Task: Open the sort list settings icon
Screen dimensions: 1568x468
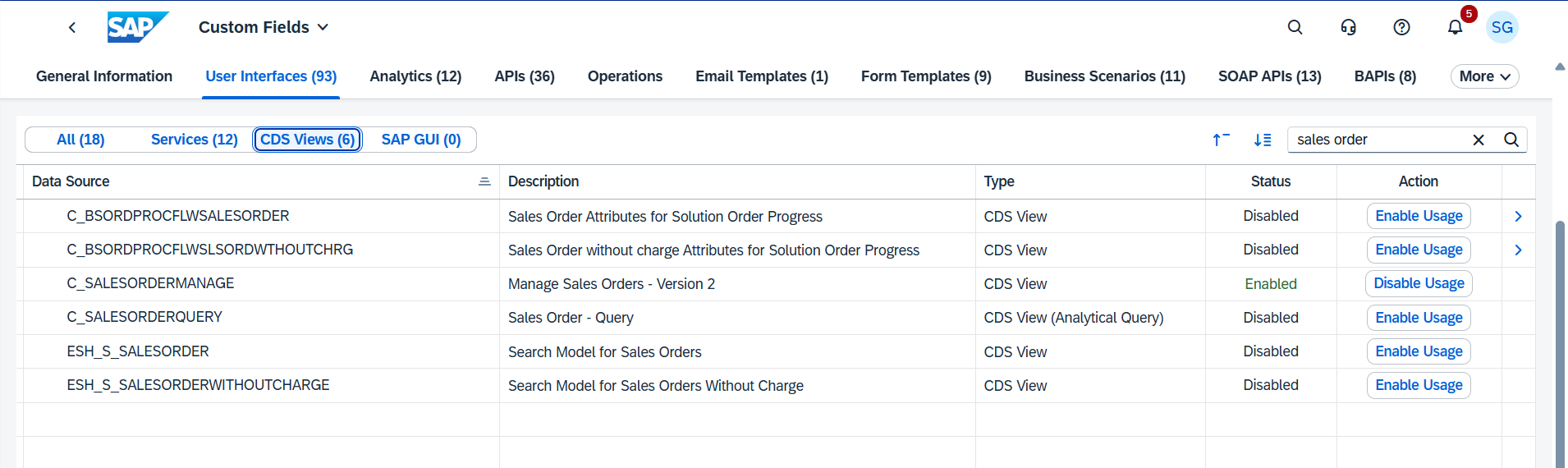Action: pos(1263,140)
